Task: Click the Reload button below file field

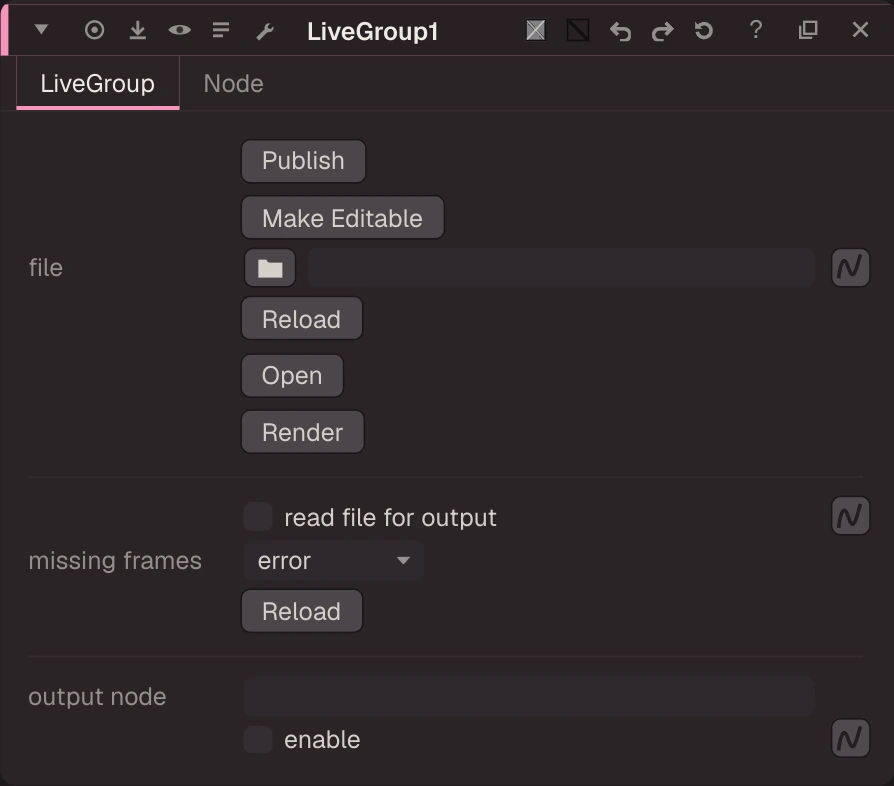Action: pyautogui.click(x=302, y=319)
